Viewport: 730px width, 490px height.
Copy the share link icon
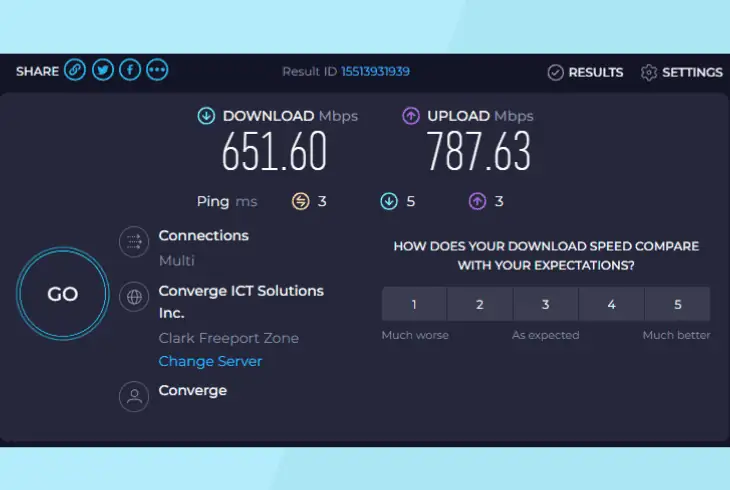(75, 70)
